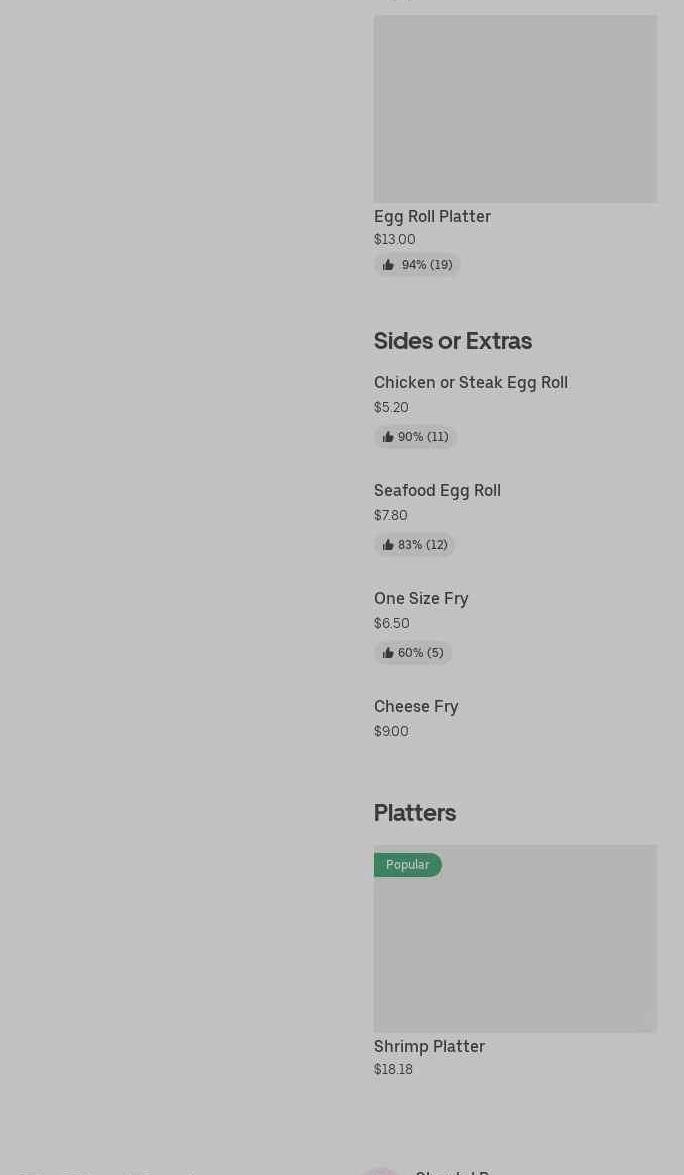Click the $18.18 Shrimp Platter price
The width and height of the screenshot is (684, 1175).
click(393, 1069)
